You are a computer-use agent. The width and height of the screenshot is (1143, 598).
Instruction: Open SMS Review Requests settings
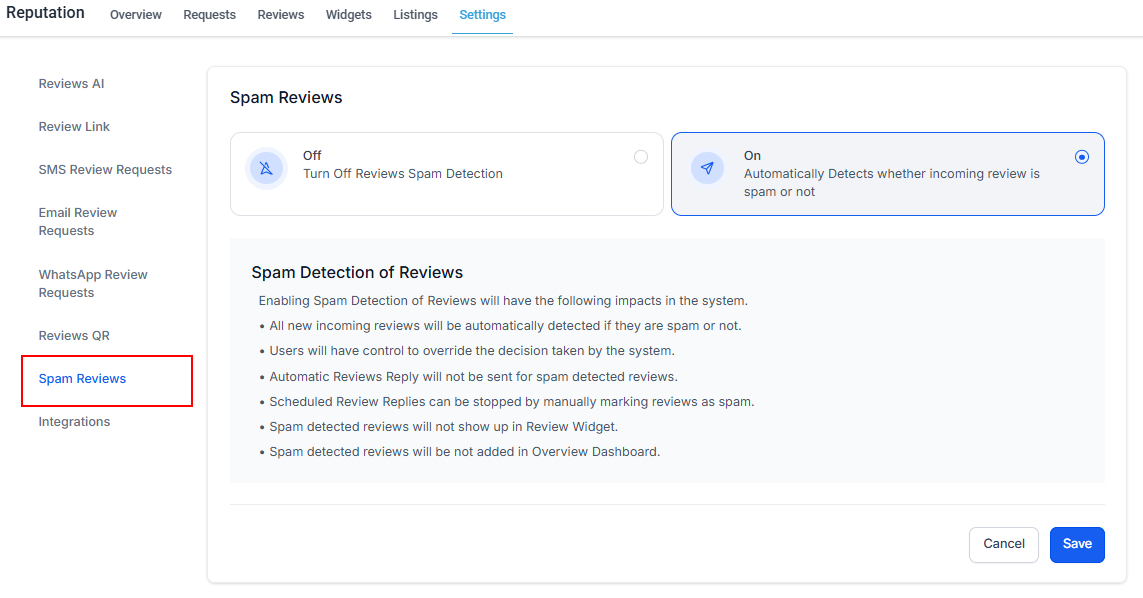(105, 170)
